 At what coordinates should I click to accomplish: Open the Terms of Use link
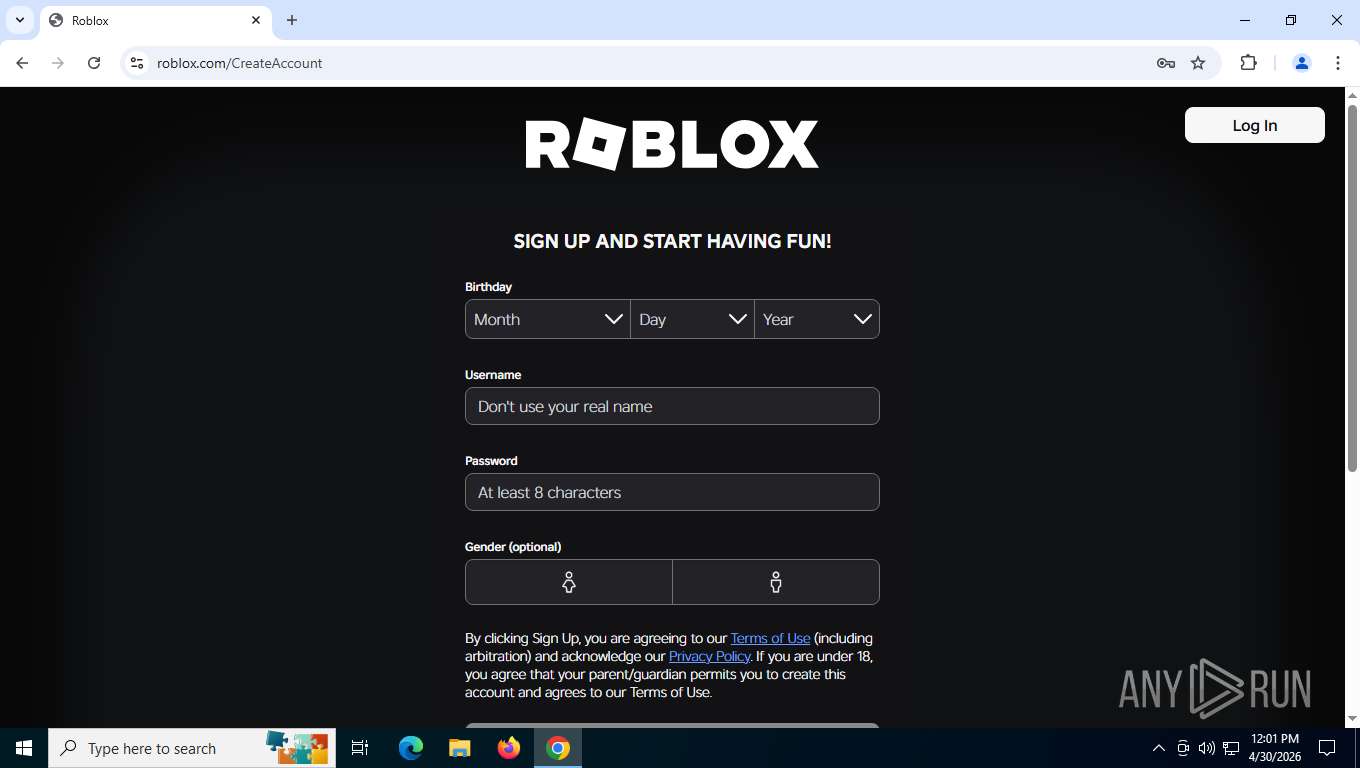(x=770, y=638)
